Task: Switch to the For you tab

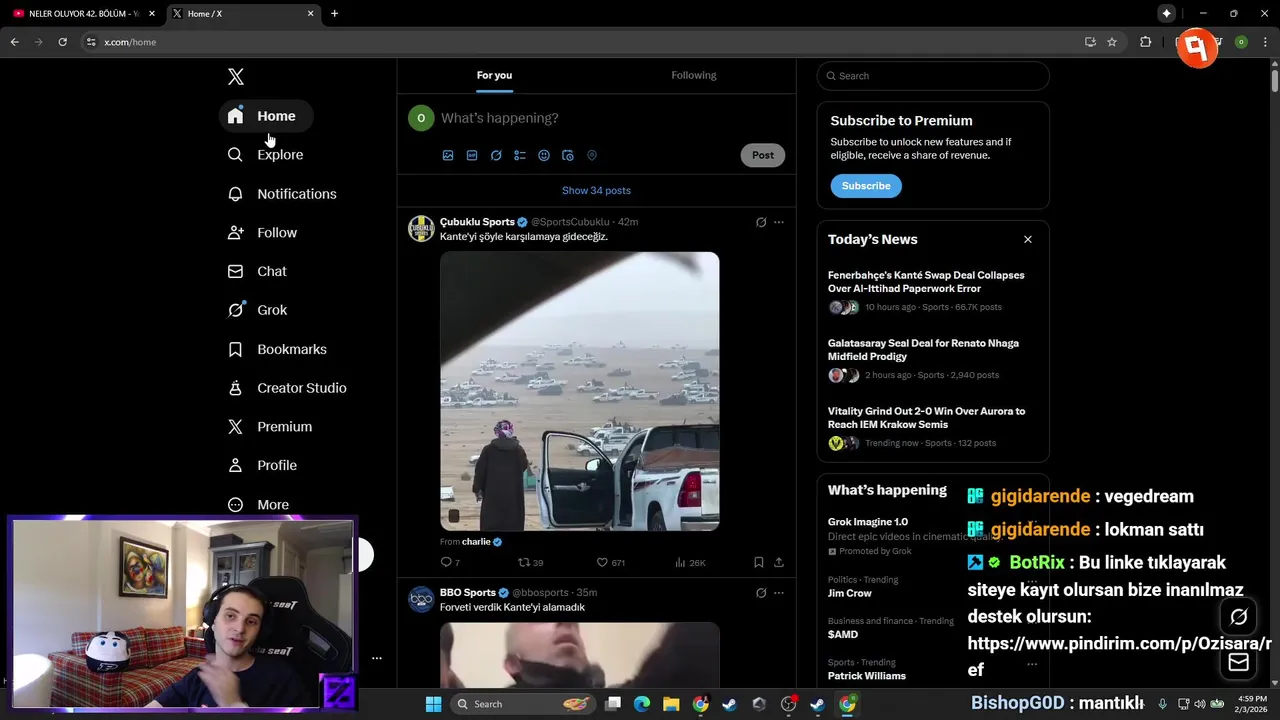Action: click(494, 75)
